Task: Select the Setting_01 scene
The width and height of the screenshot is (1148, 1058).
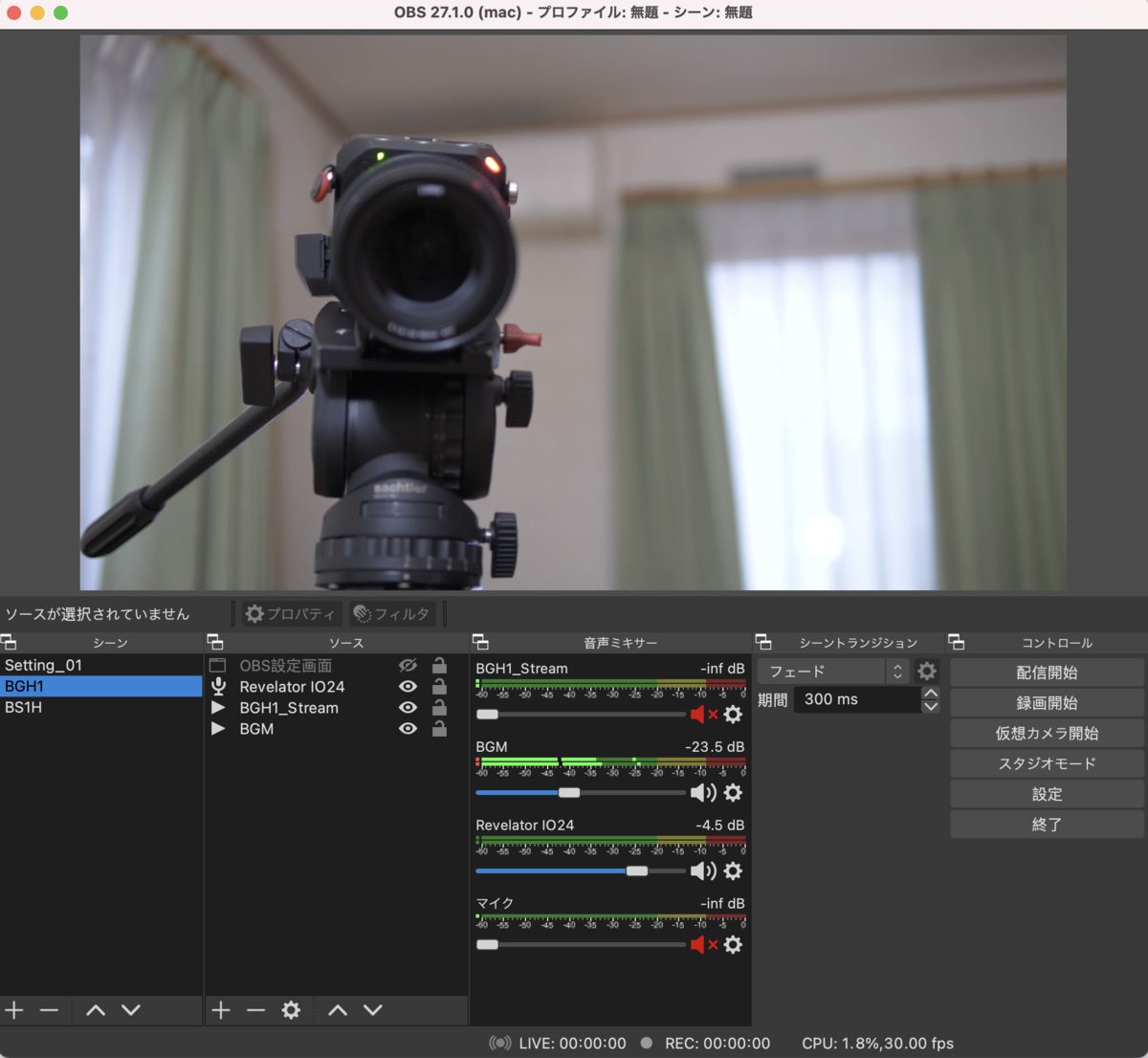Action: pos(44,666)
